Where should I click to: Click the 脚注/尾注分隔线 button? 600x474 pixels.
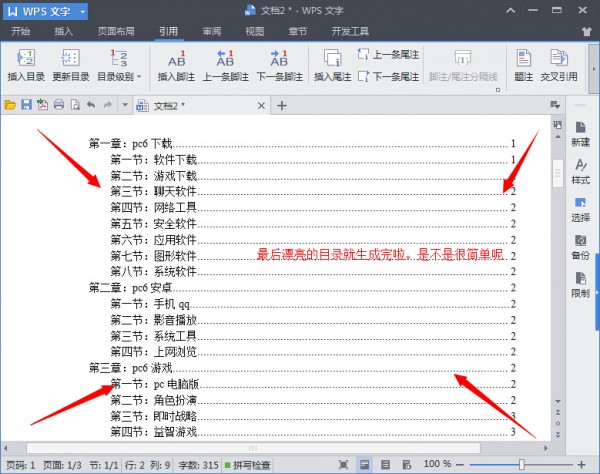pos(463,65)
